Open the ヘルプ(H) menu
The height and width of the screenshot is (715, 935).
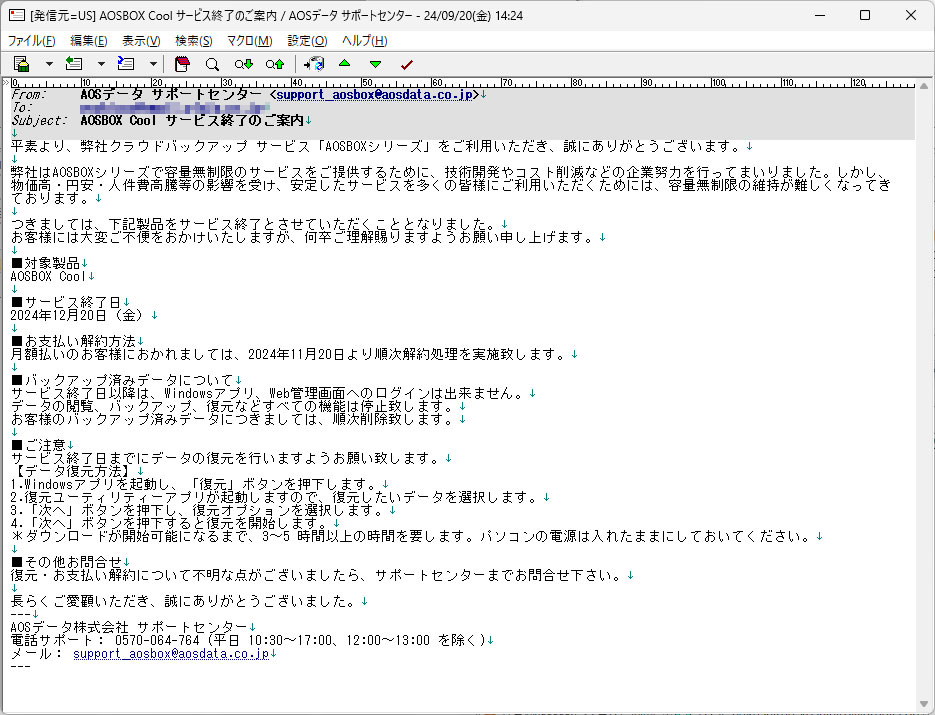click(x=364, y=41)
